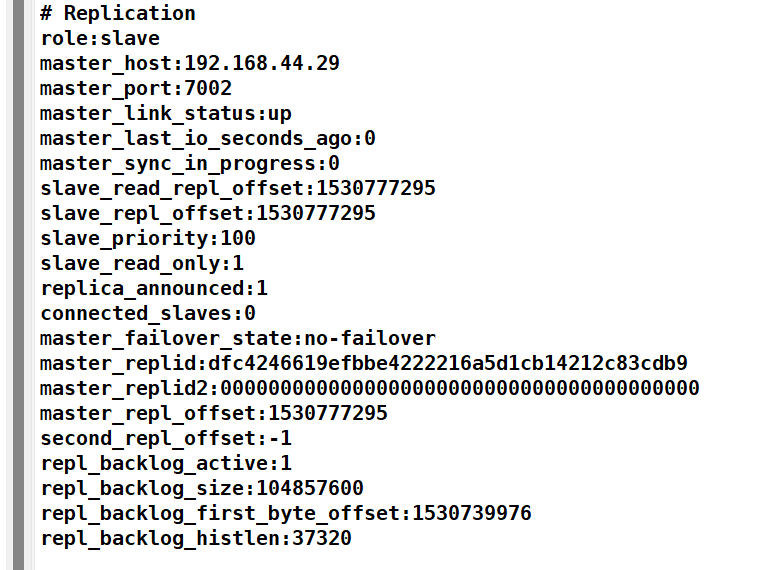
Task: Click the master_replid2 all-zeros value
Action: pyautogui.click(x=460, y=389)
